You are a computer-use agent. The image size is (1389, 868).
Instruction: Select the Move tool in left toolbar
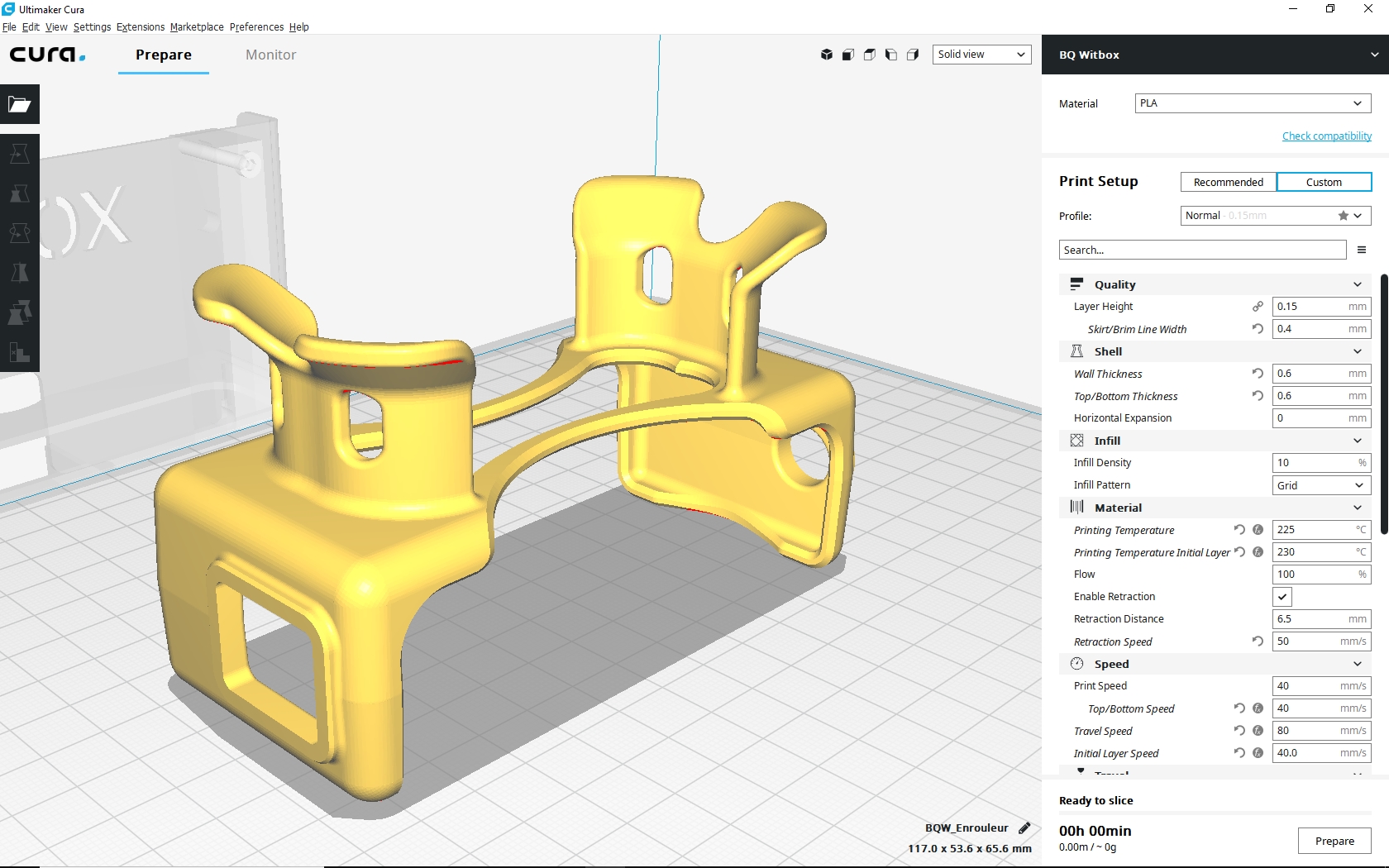(20, 154)
